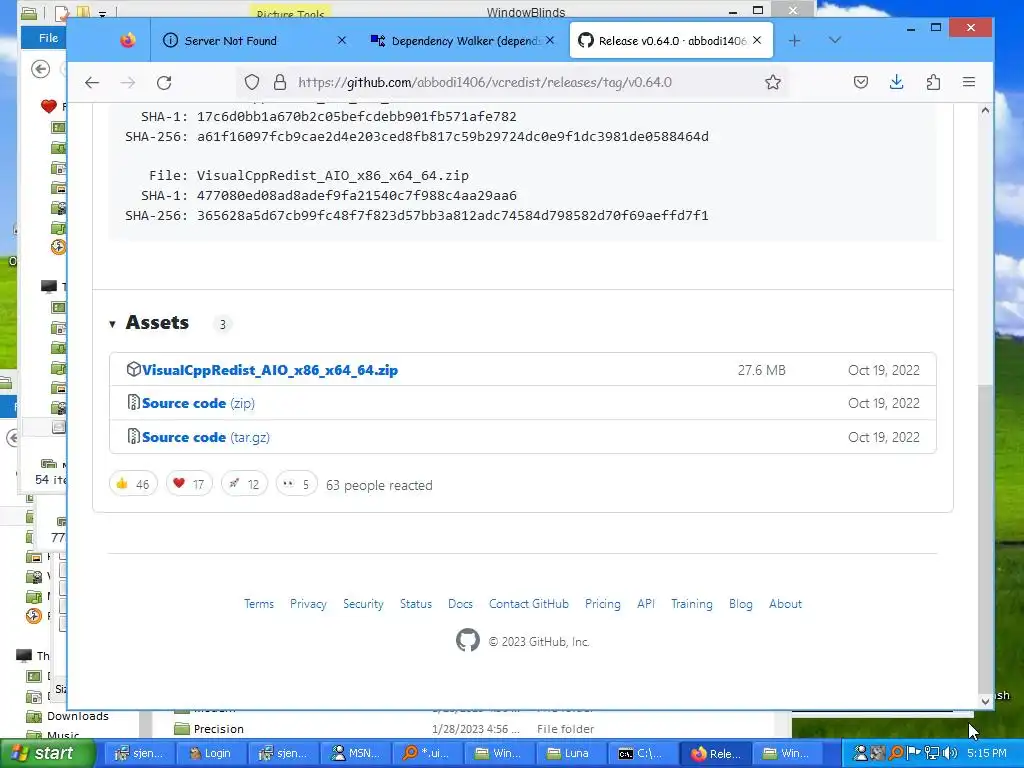This screenshot has width=1024, height=768.
Task: Click taskbar clock showing 5:15 PM
Action: 987,753
